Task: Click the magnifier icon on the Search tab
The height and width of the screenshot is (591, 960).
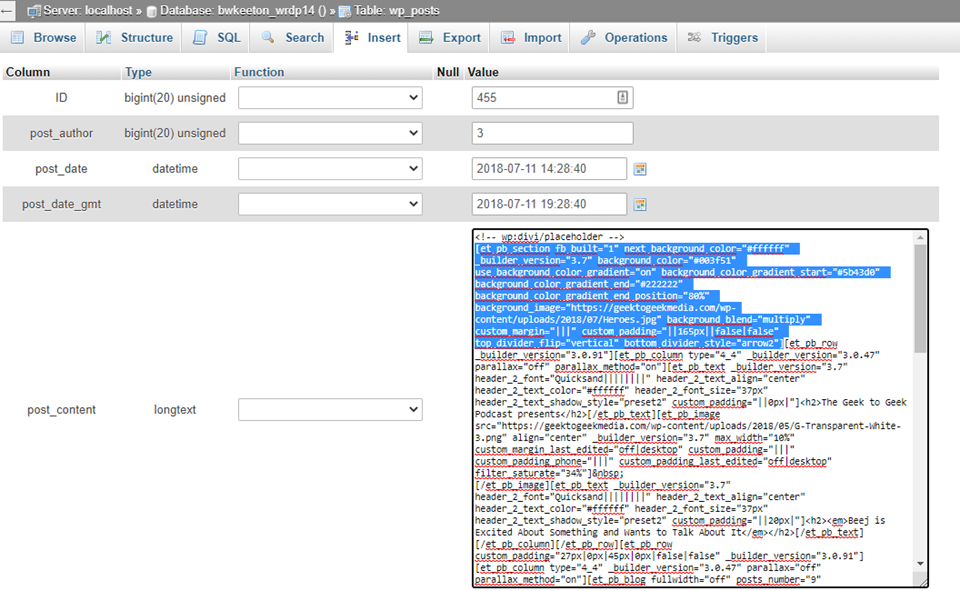Action: pyautogui.click(x=266, y=37)
